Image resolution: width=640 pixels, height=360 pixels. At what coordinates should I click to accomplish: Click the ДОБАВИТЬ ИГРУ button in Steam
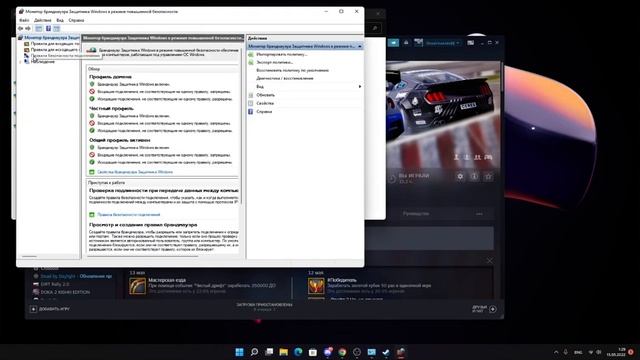pos(50,309)
